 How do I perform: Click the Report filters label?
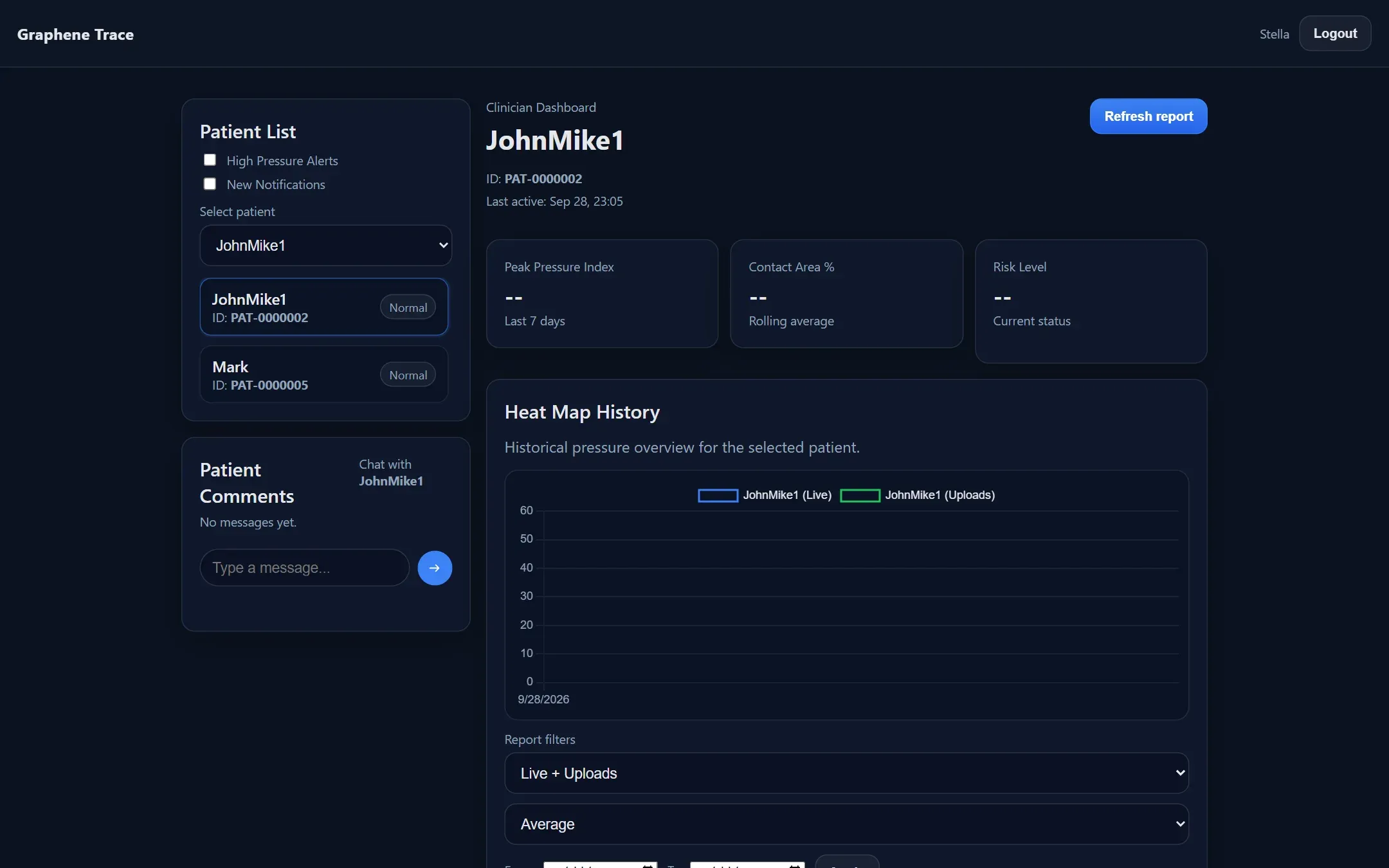pos(540,739)
